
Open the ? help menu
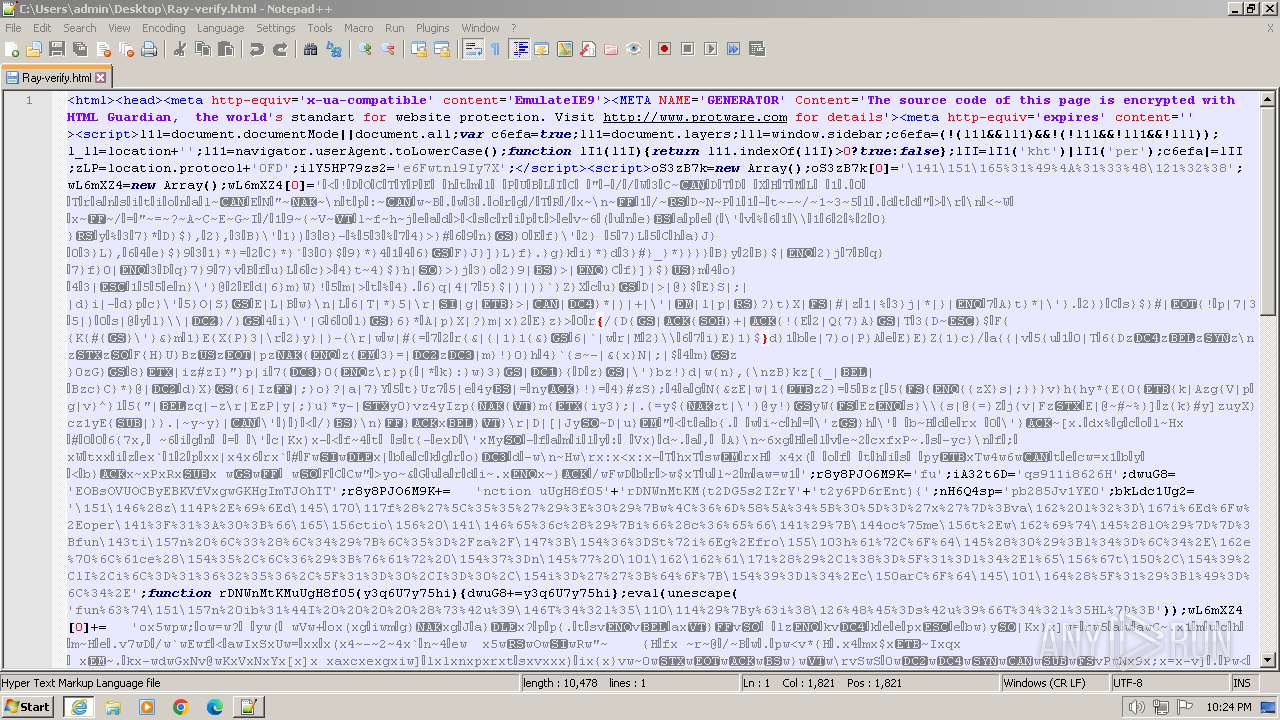[514, 28]
